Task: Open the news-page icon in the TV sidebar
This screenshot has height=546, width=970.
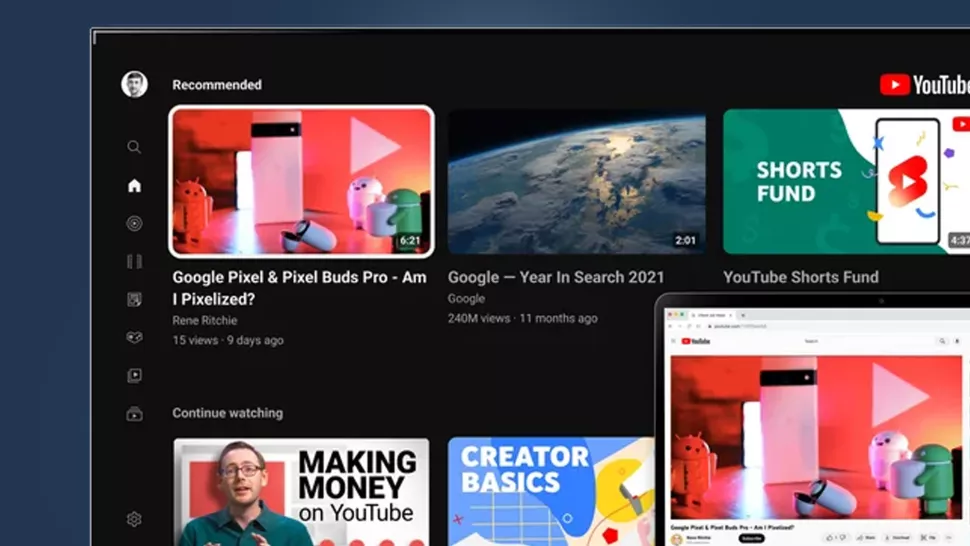Action: pyautogui.click(x=134, y=300)
